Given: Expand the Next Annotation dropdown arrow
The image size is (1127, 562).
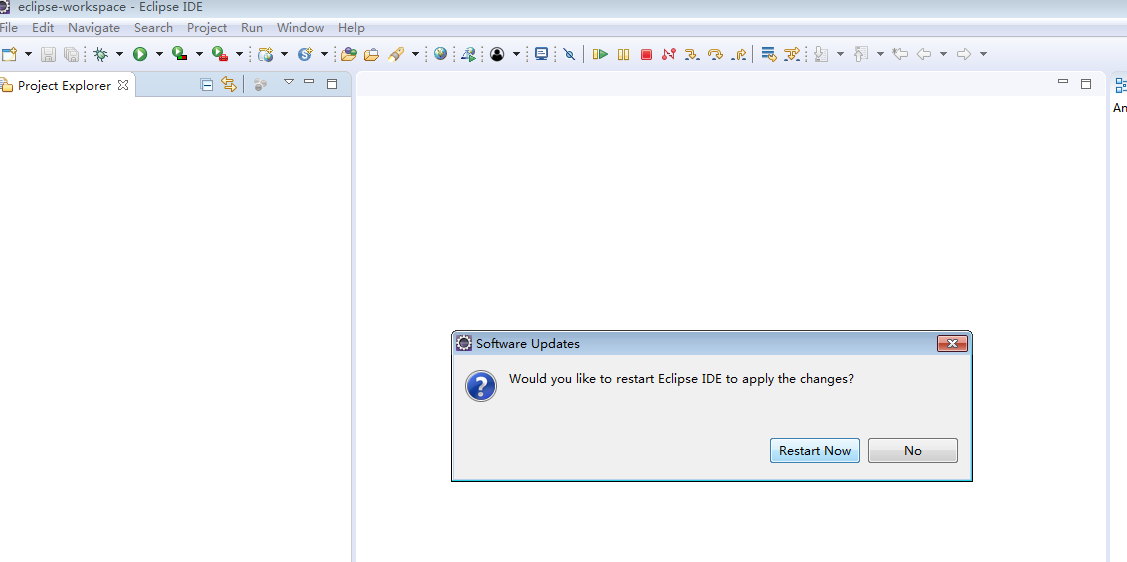Looking at the screenshot, I should pos(840,54).
